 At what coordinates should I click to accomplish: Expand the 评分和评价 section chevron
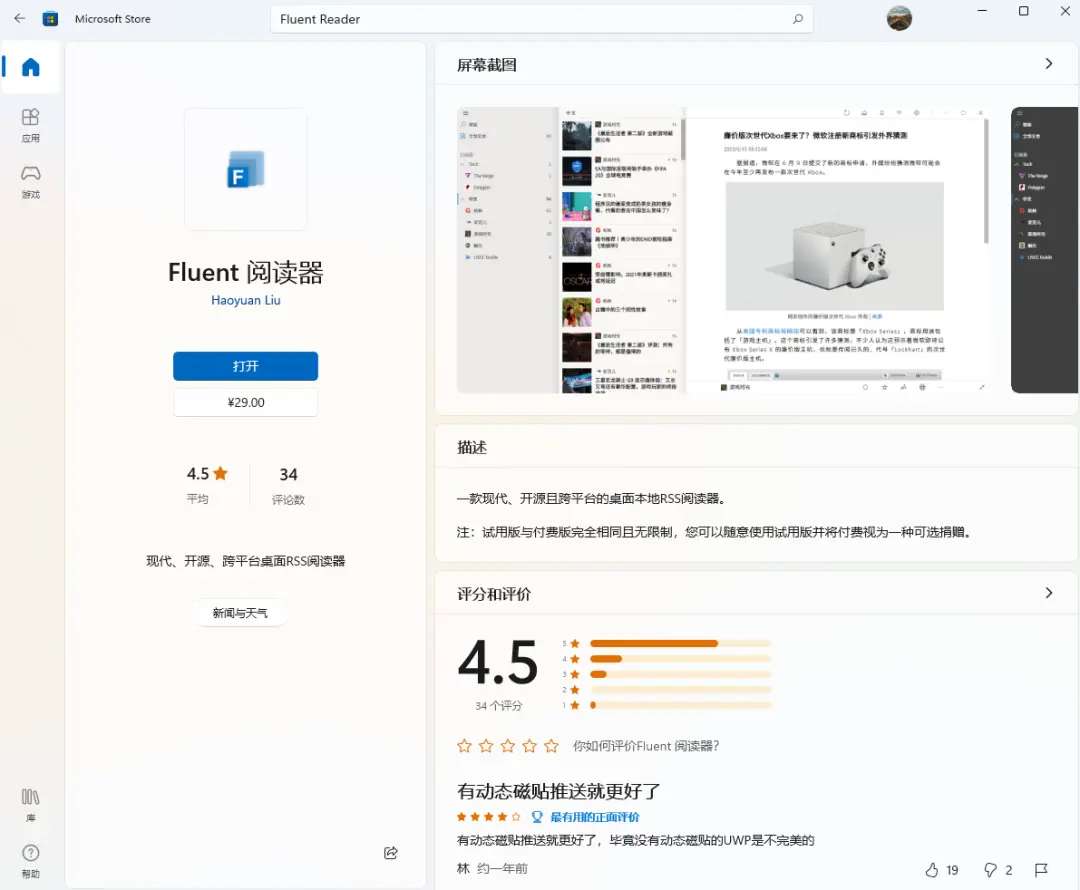click(1048, 593)
